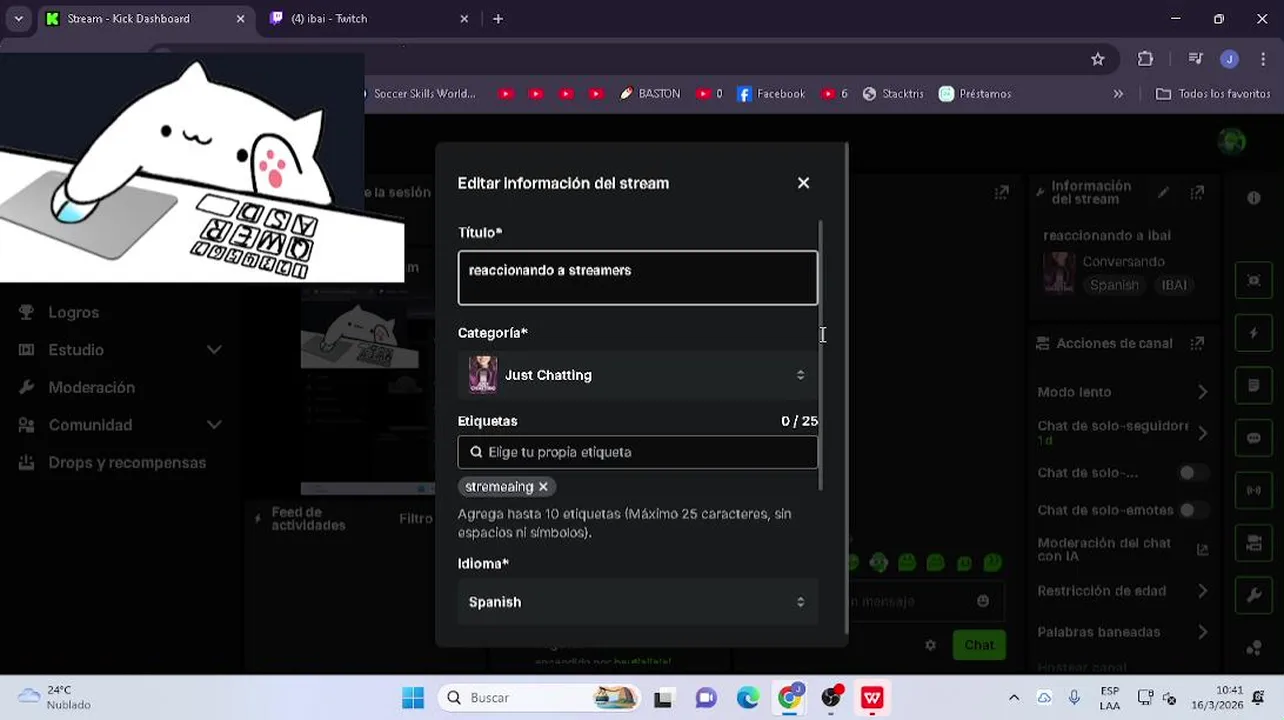
Task: Open Todos los favoritos folder
Action: 1213,93
